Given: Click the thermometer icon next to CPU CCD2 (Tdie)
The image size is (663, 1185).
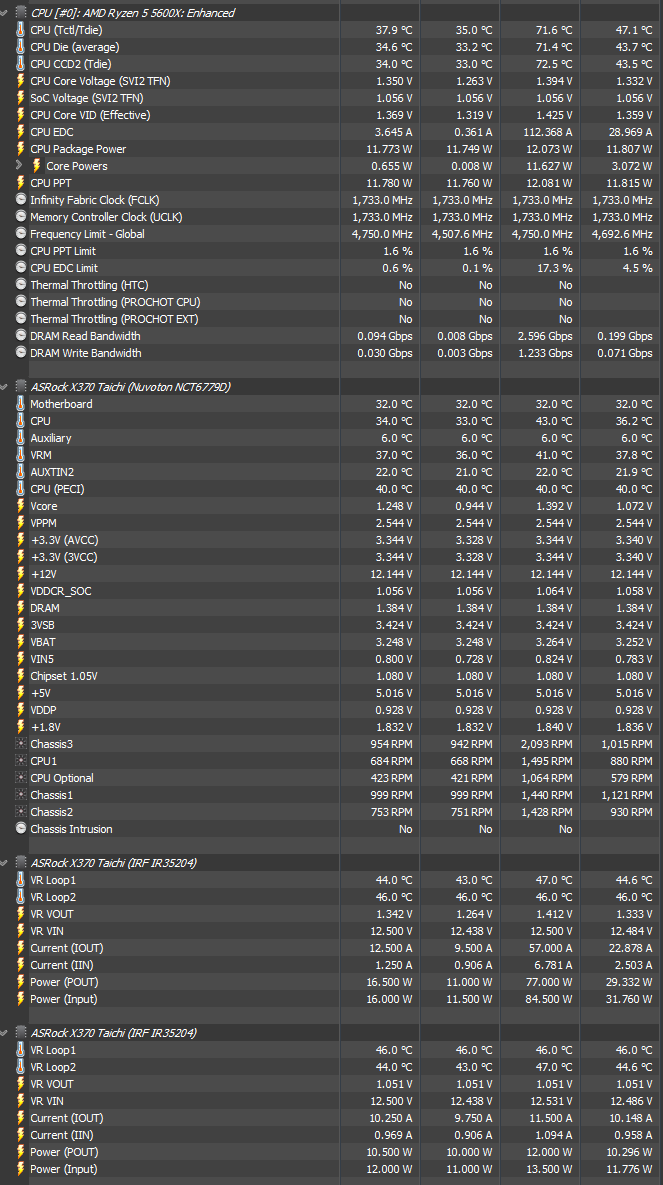Looking at the screenshot, I should (20, 63).
